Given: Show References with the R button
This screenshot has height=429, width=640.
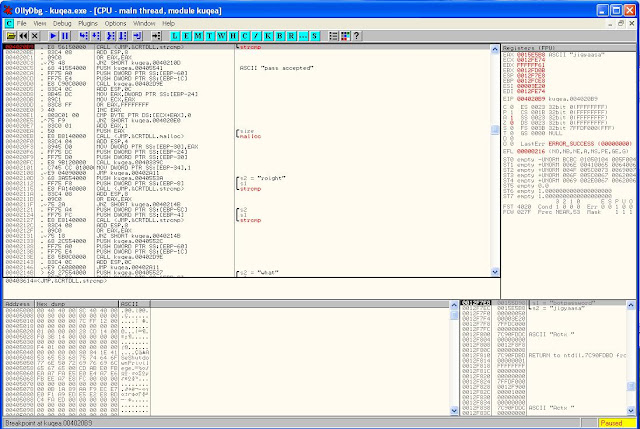Looking at the screenshot, I should (x=291, y=36).
